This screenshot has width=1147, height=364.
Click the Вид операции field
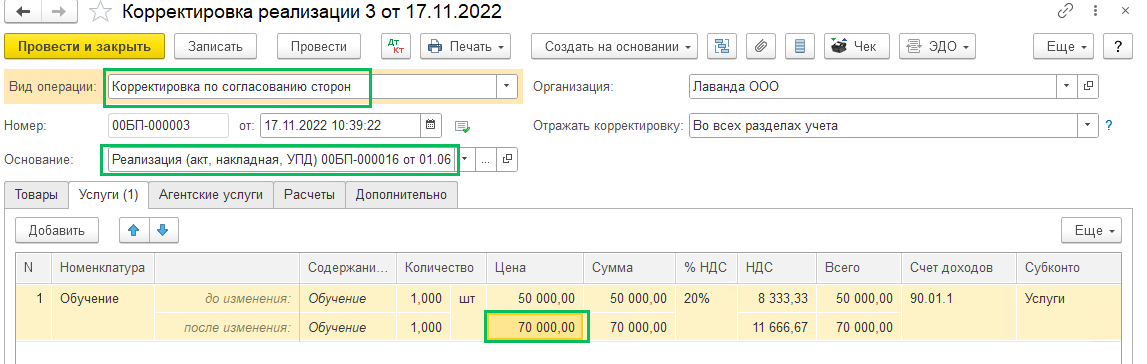coord(302,86)
